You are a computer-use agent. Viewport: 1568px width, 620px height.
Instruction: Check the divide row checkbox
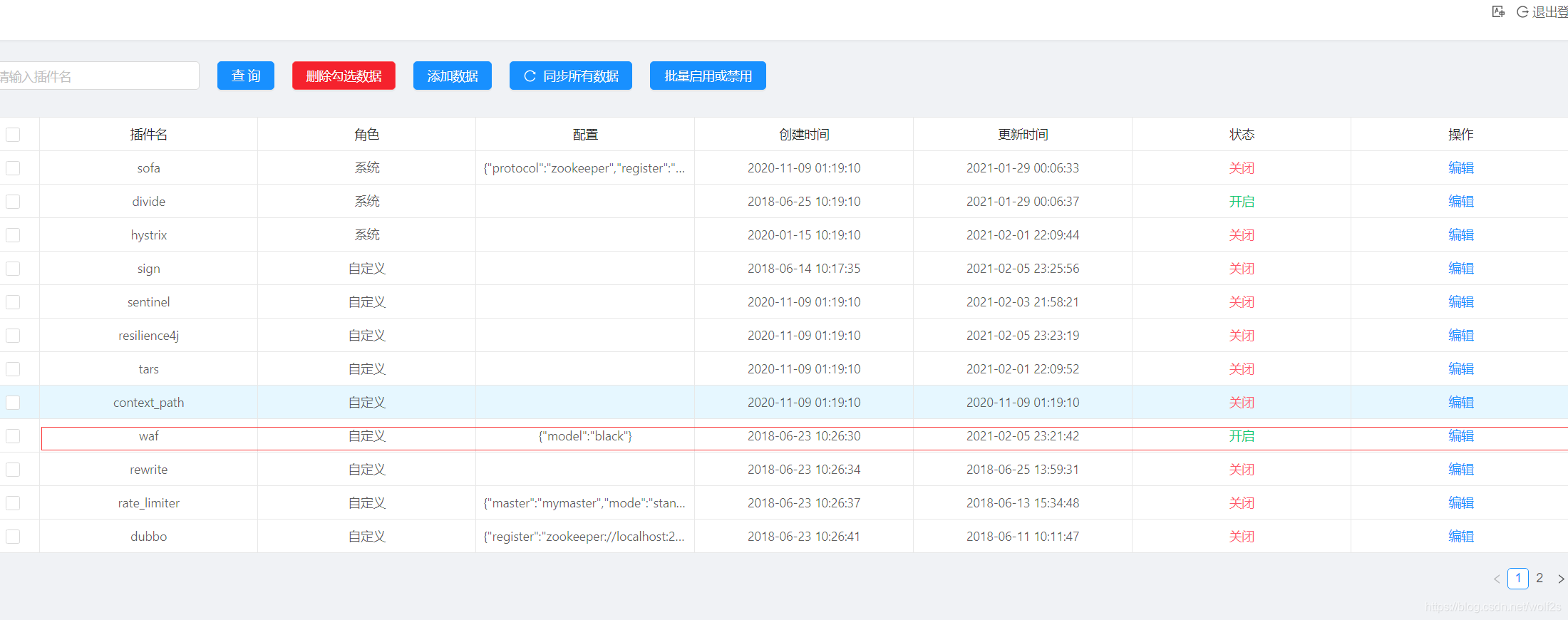[x=13, y=202]
